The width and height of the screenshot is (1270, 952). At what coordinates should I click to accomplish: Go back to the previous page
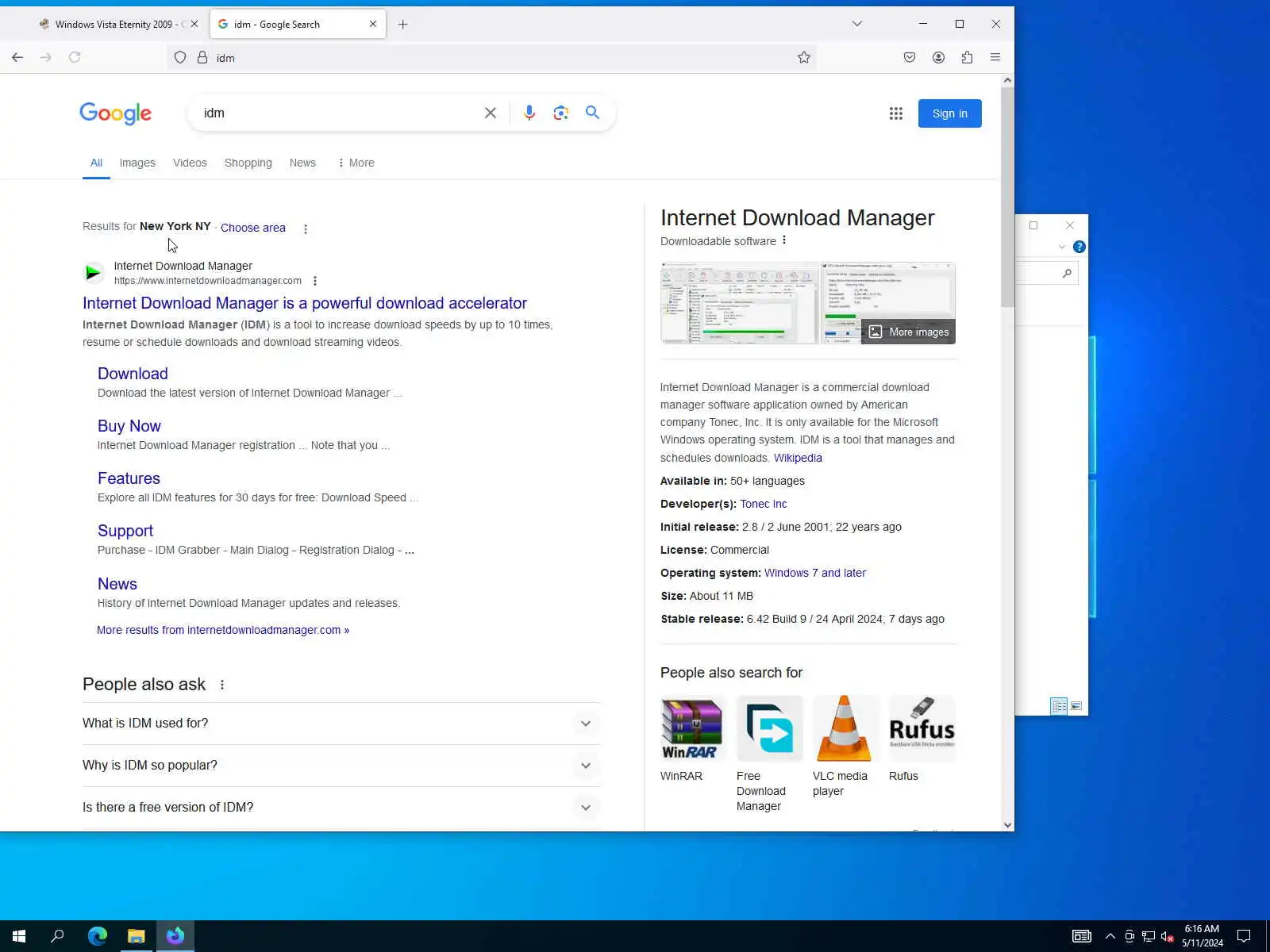click(17, 57)
